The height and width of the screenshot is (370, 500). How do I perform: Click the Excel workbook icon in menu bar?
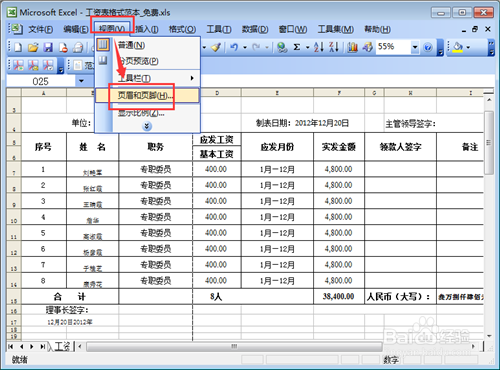tap(17, 29)
